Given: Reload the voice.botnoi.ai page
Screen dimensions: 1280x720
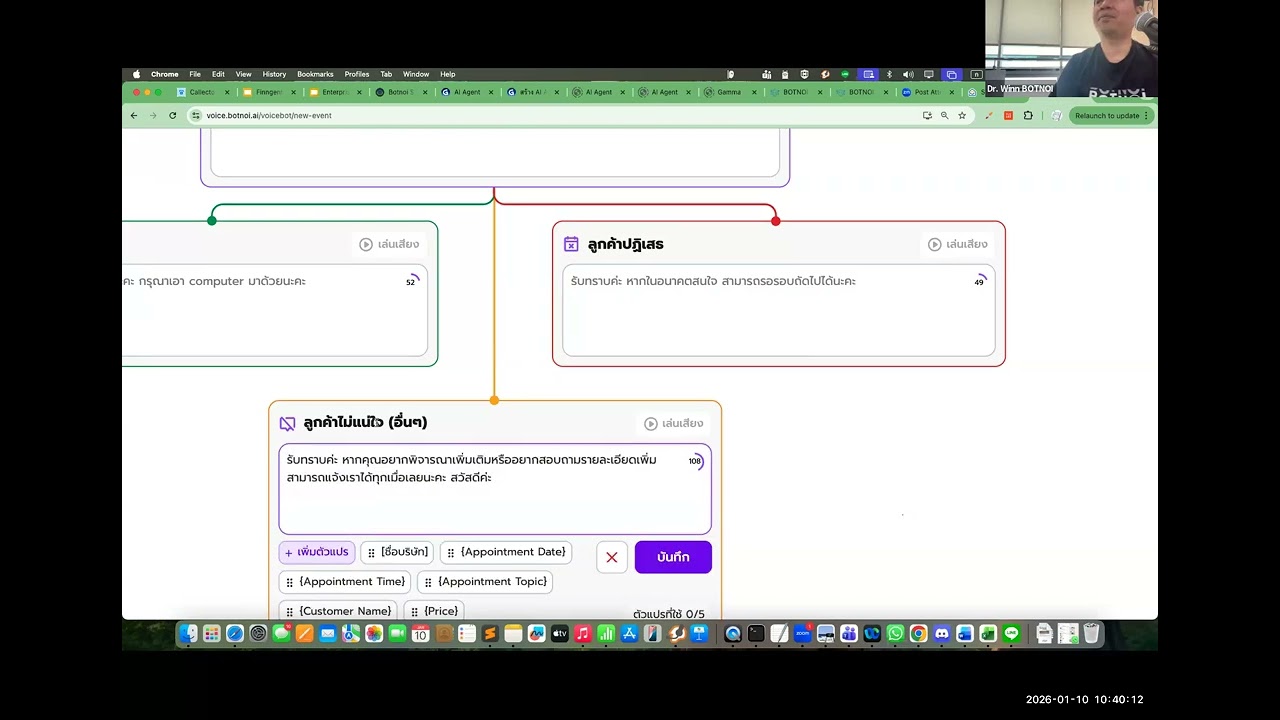Looking at the screenshot, I should click(x=172, y=115).
